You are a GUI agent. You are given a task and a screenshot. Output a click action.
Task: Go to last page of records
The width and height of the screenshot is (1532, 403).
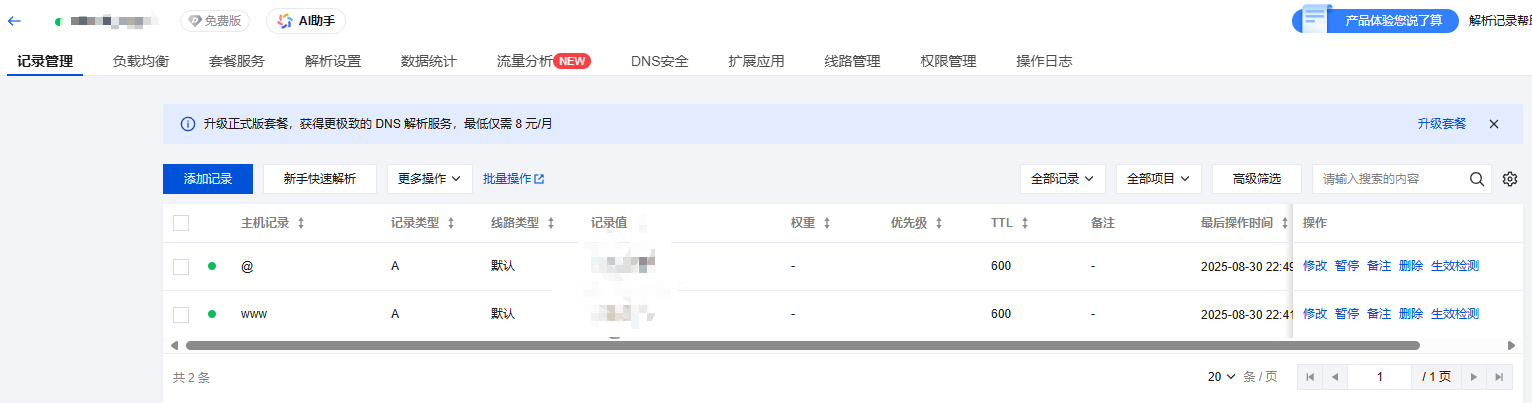pos(1498,377)
